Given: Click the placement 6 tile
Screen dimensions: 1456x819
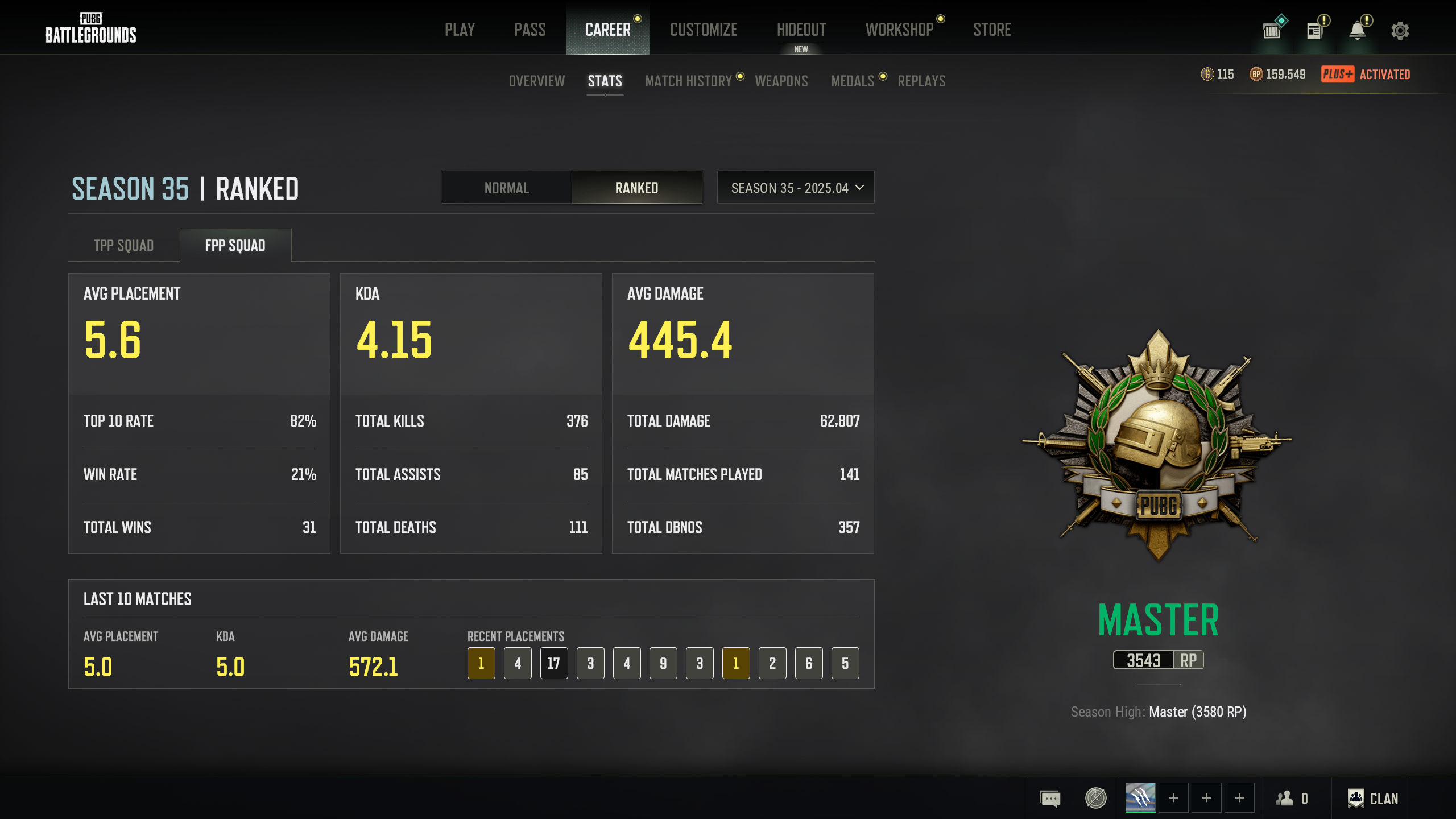Looking at the screenshot, I should pos(809,663).
